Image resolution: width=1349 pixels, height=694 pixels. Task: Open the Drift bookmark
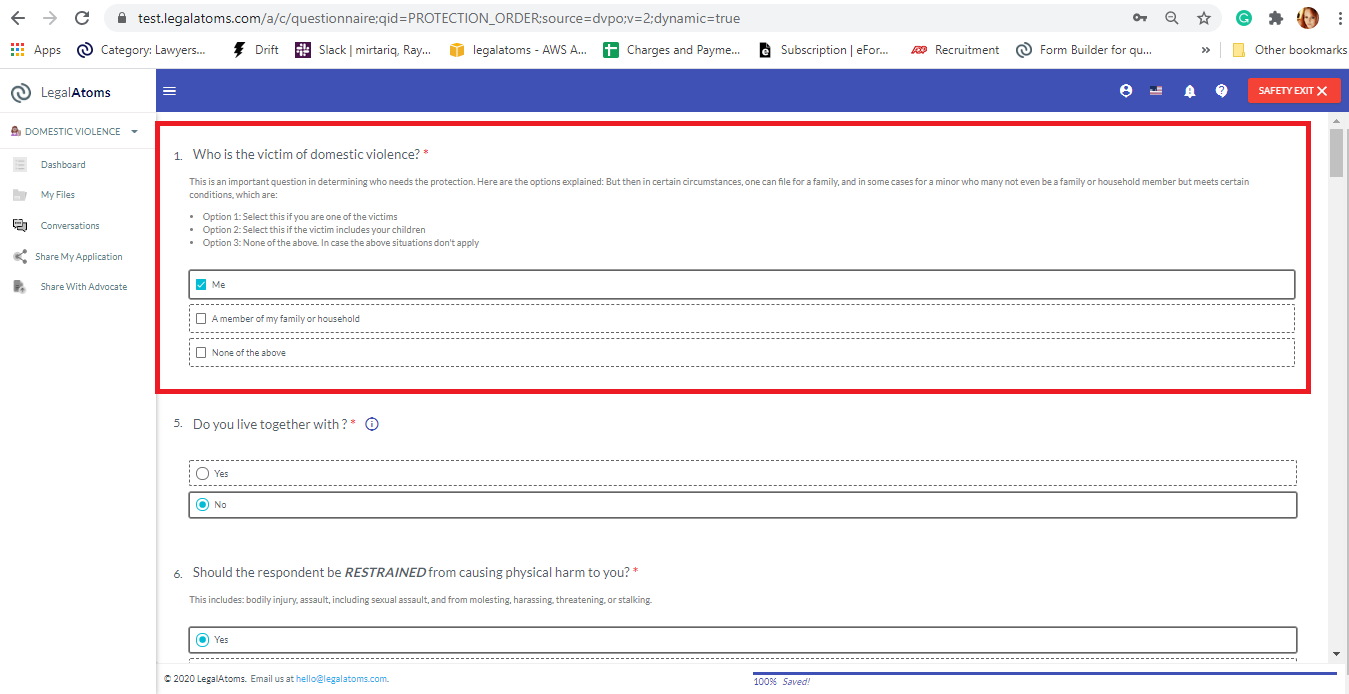(x=256, y=50)
